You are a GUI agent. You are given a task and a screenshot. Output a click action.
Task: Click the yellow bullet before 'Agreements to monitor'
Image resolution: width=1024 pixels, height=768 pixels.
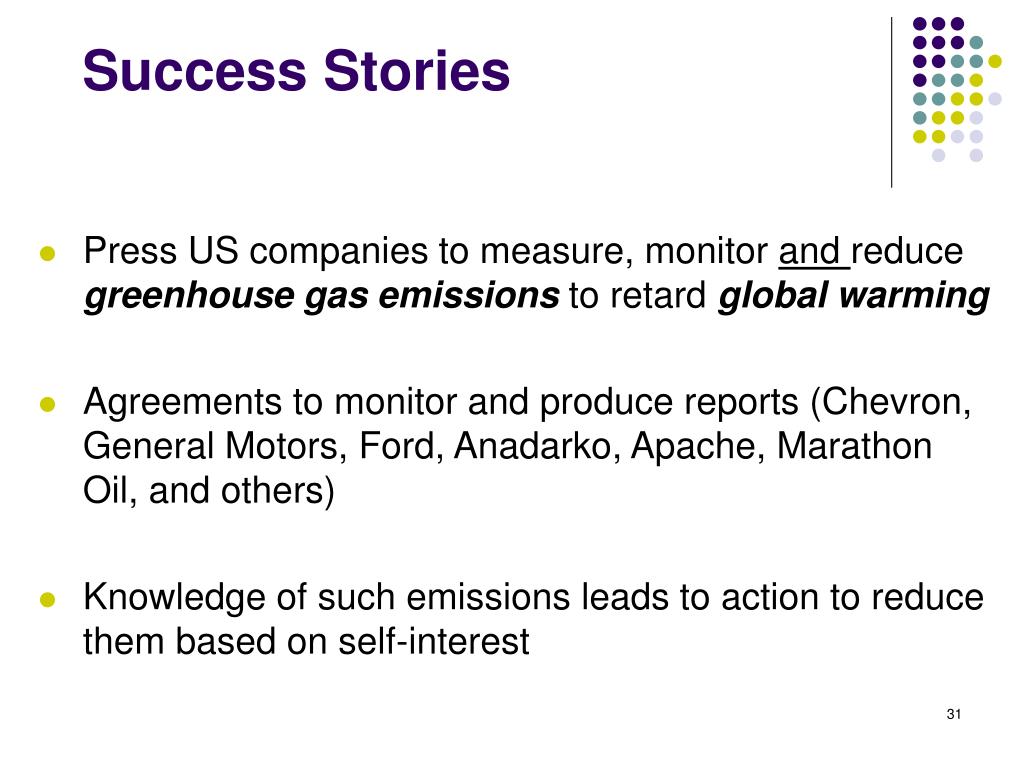click(48, 404)
